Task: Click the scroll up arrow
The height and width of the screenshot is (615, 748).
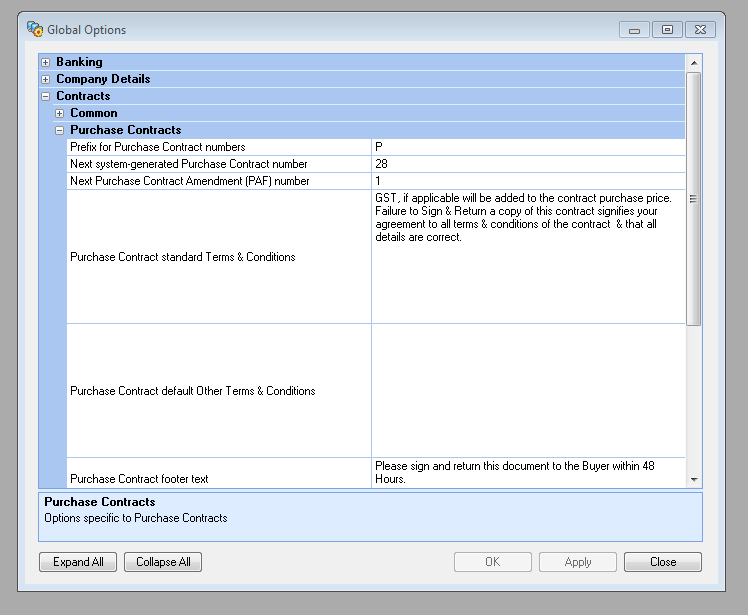Action: [694, 63]
